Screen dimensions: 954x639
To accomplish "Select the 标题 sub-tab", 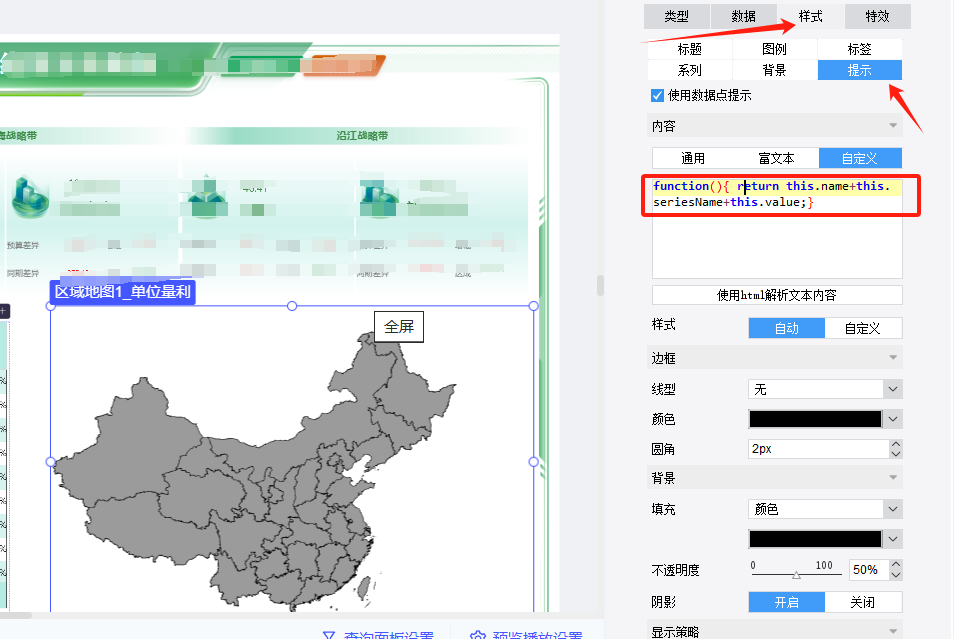I will click(690, 49).
